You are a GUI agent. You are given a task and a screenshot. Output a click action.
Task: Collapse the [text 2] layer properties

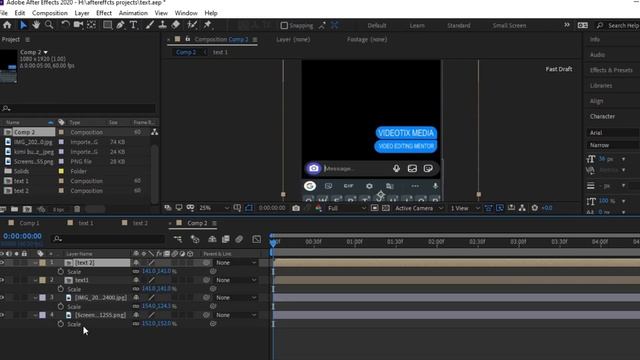(x=36, y=263)
